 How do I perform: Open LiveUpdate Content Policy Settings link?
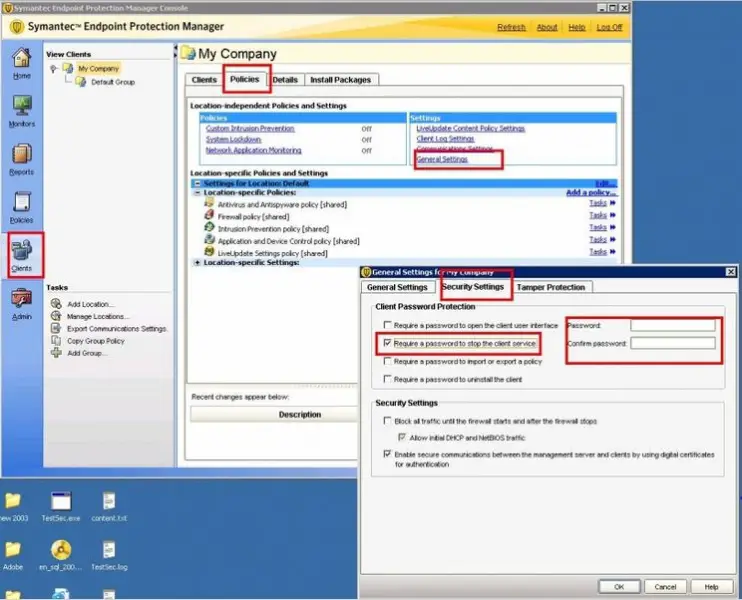point(470,128)
